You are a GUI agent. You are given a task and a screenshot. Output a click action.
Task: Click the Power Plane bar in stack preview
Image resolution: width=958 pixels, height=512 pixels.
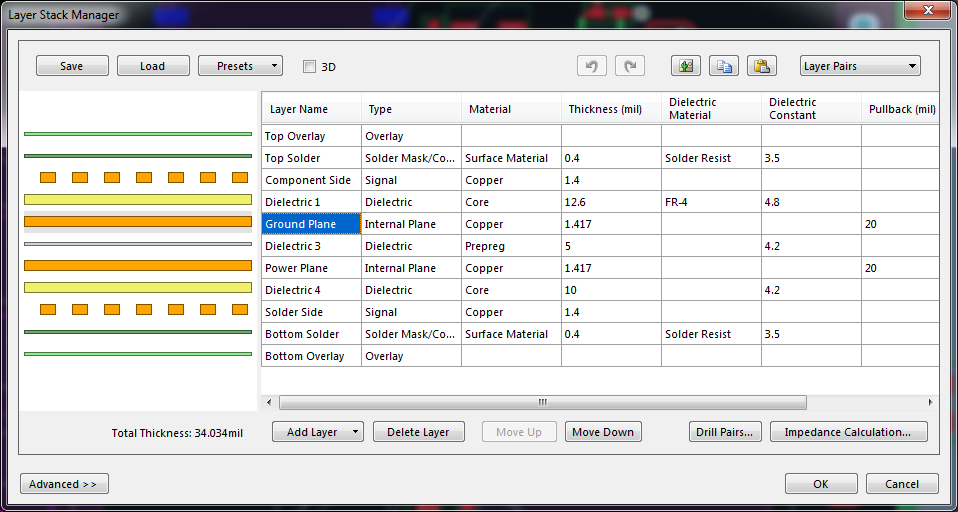click(137, 266)
